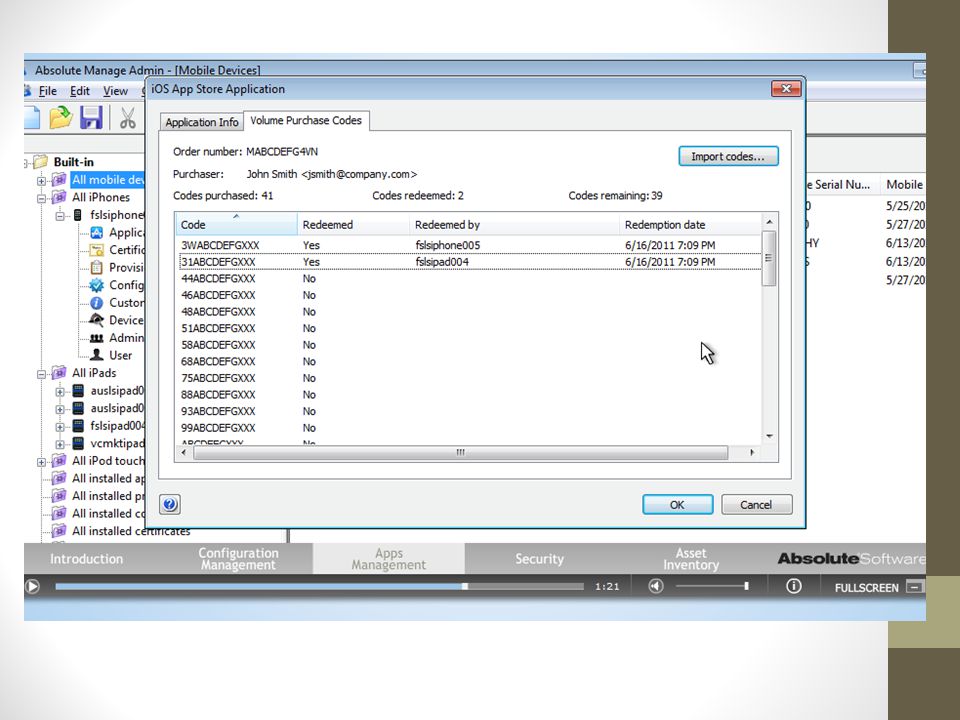Go to the Configuration Management section
The height and width of the screenshot is (720, 960).
238,558
